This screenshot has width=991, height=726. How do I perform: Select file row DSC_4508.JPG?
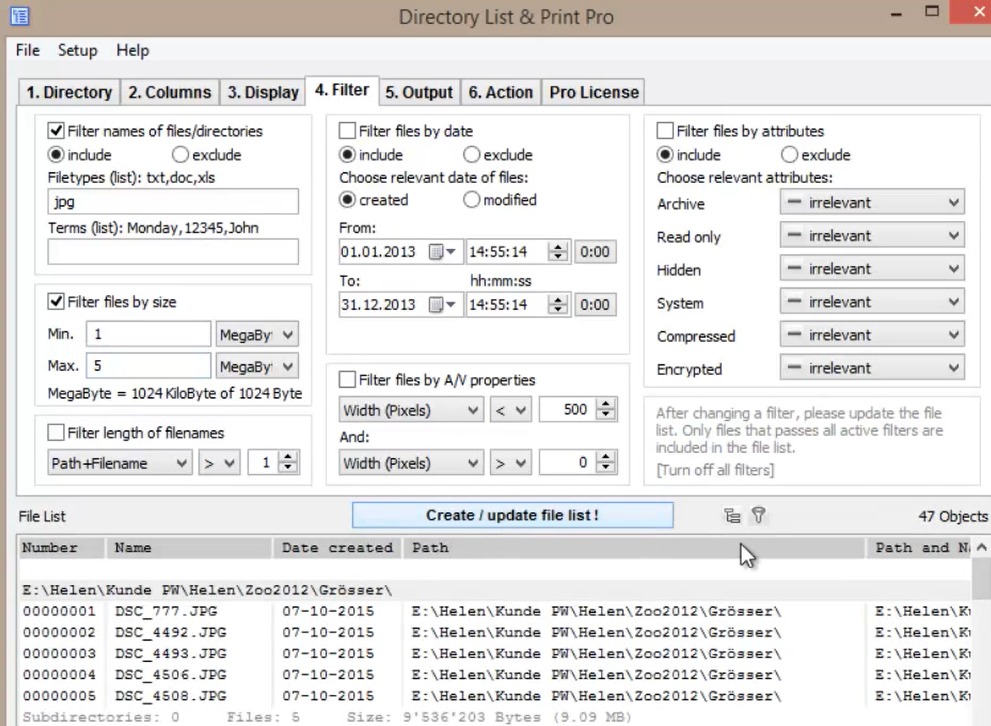click(x=496, y=696)
